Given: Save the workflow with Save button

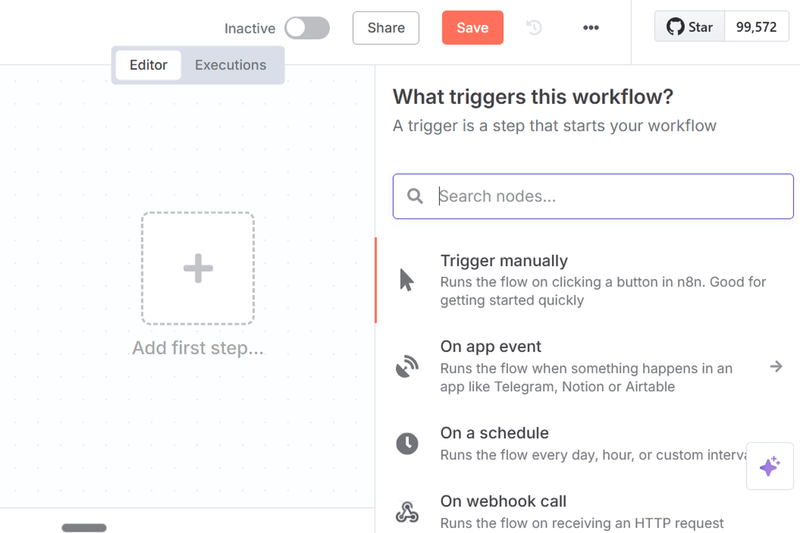Looking at the screenshot, I should [x=472, y=28].
